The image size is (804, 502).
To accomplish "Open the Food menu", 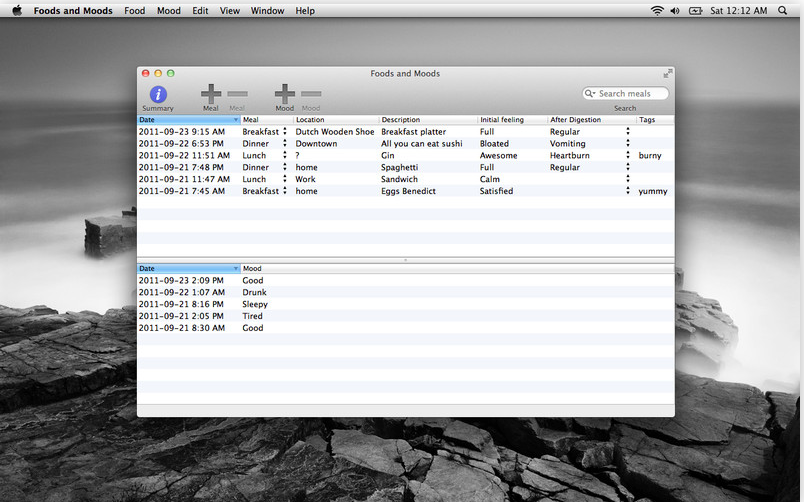I will [134, 10].
